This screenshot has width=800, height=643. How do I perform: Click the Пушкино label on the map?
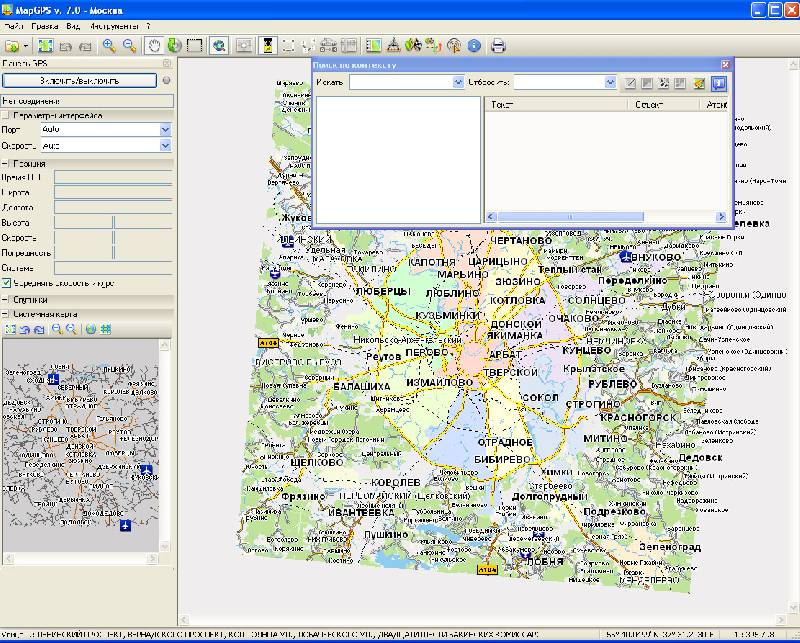tap(386, 534)
